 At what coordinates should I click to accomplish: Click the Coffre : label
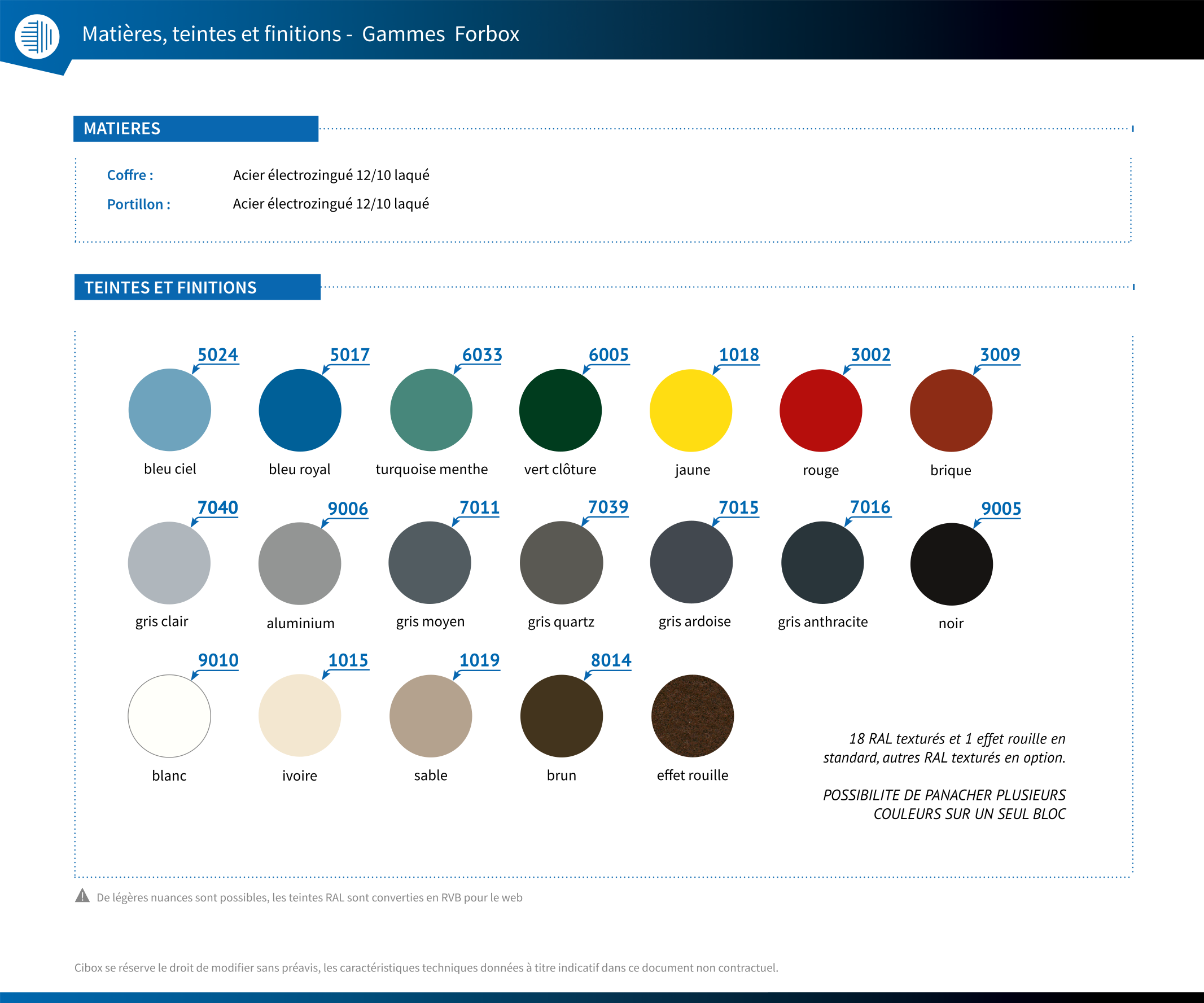[130, 175]
